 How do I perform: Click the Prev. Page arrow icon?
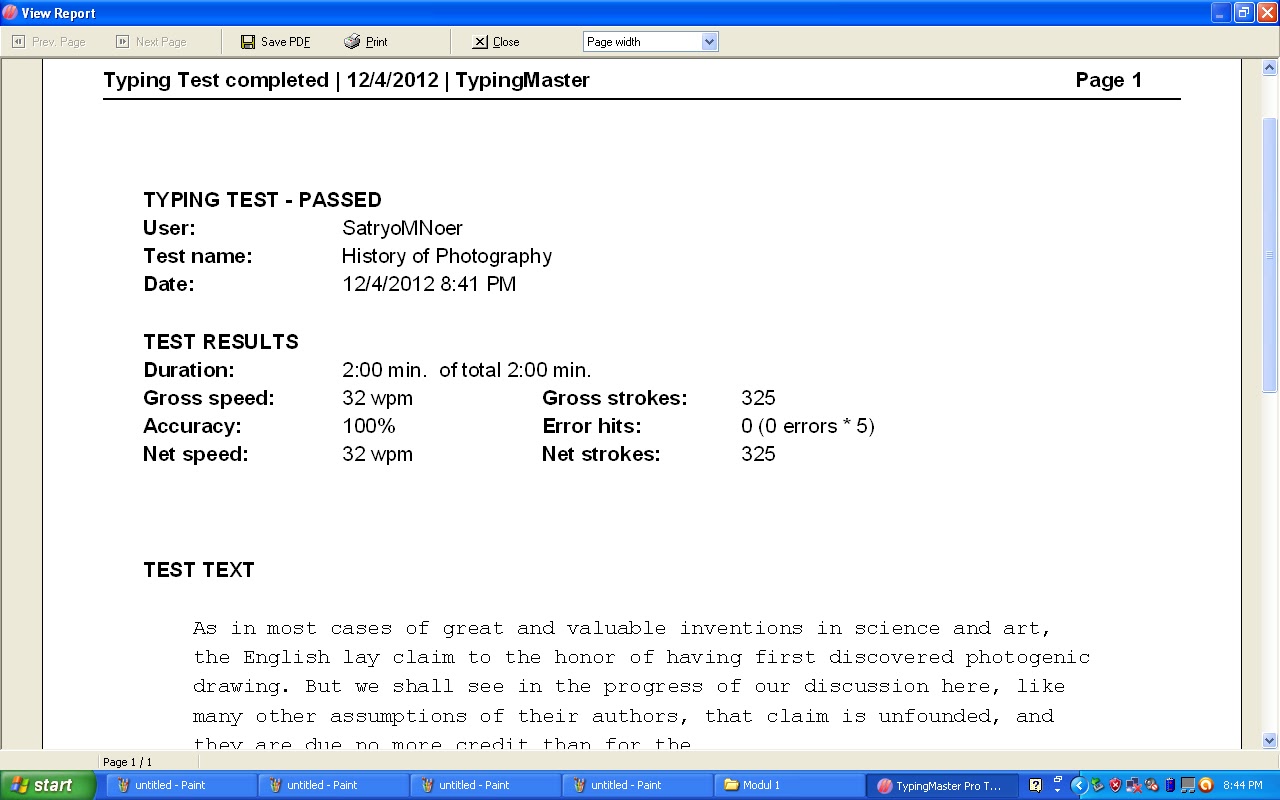pyautogui.click(x=18, y=42)
